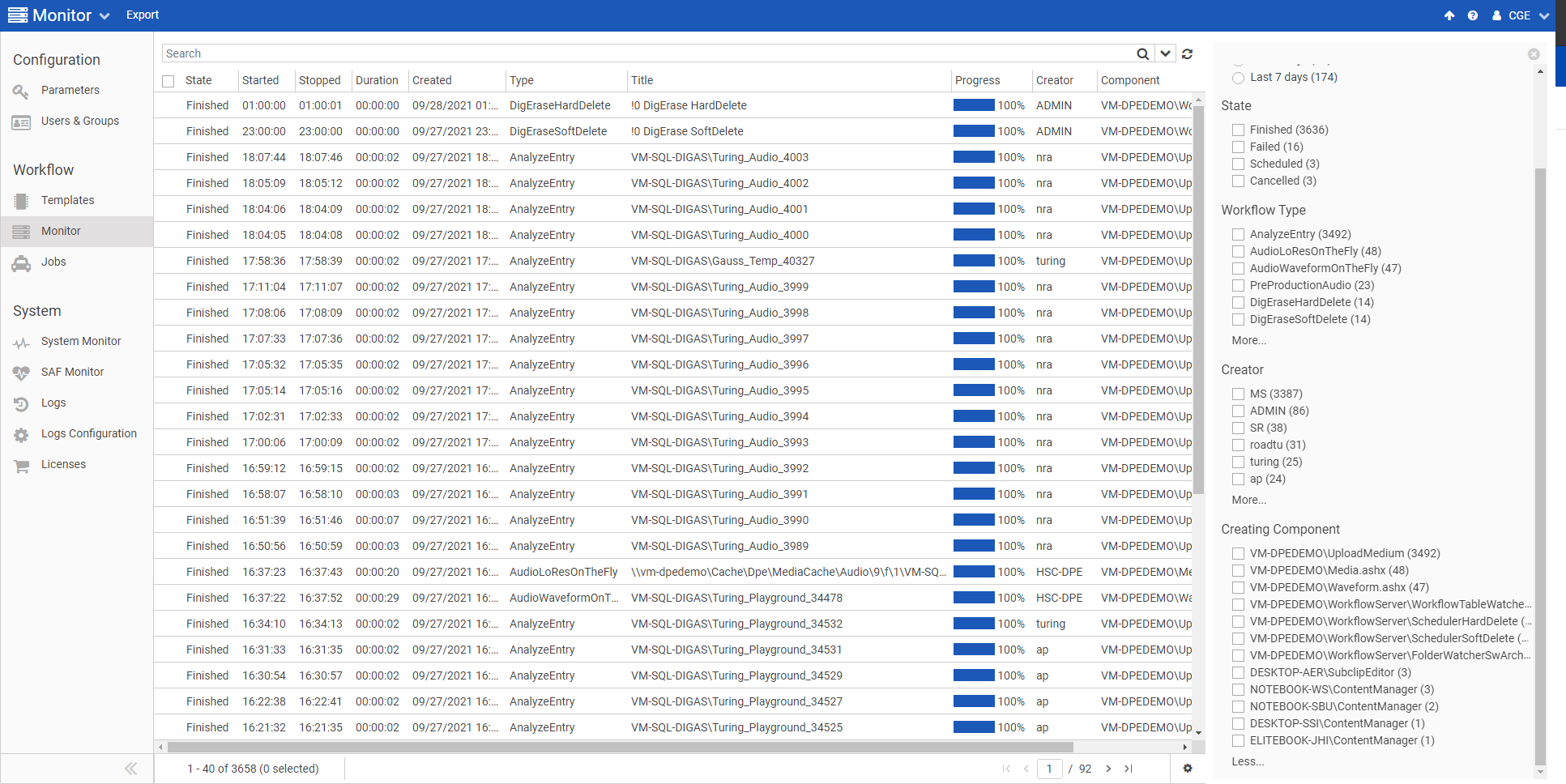This screenshot has width=1566, height=784.
Task: Open the CGE user menu dropdown
Action: 1521,15
